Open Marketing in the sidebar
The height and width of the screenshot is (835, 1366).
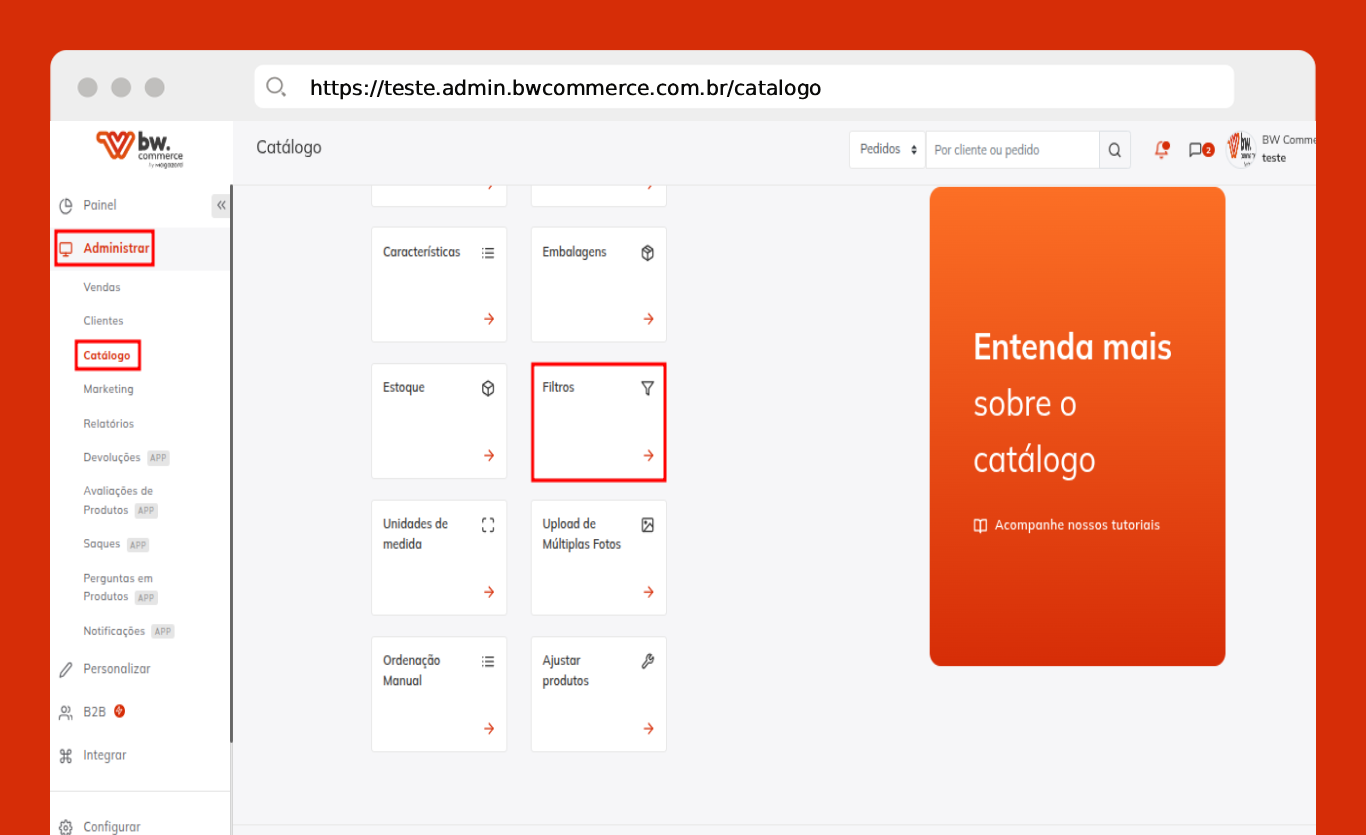[108, 389]
